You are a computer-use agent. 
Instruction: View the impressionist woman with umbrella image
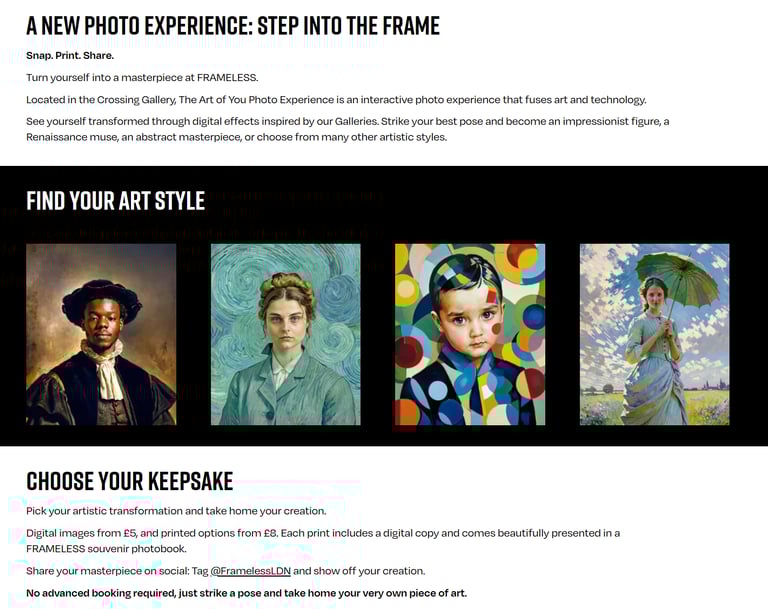click(654, 334)
